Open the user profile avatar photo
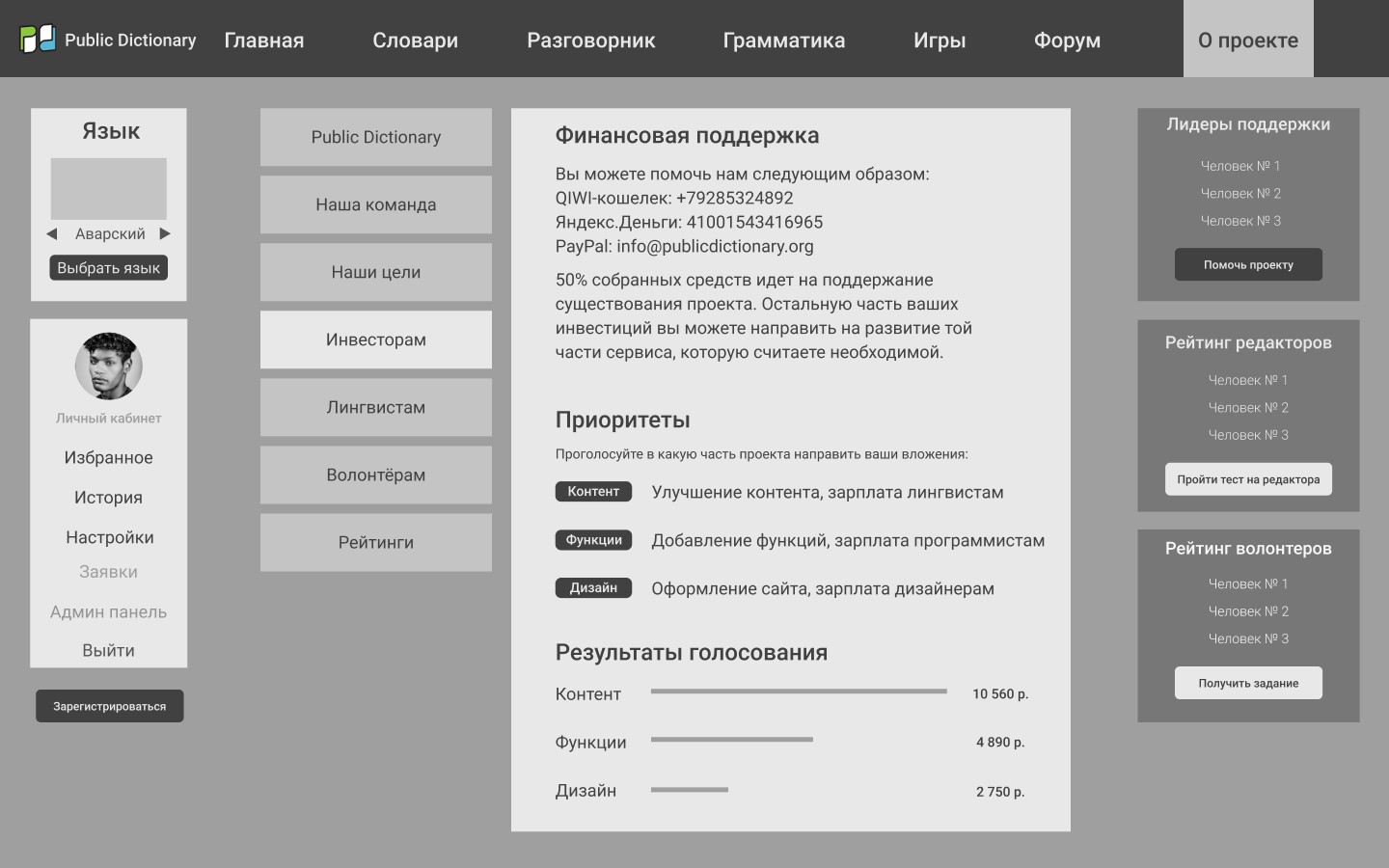 109,366
